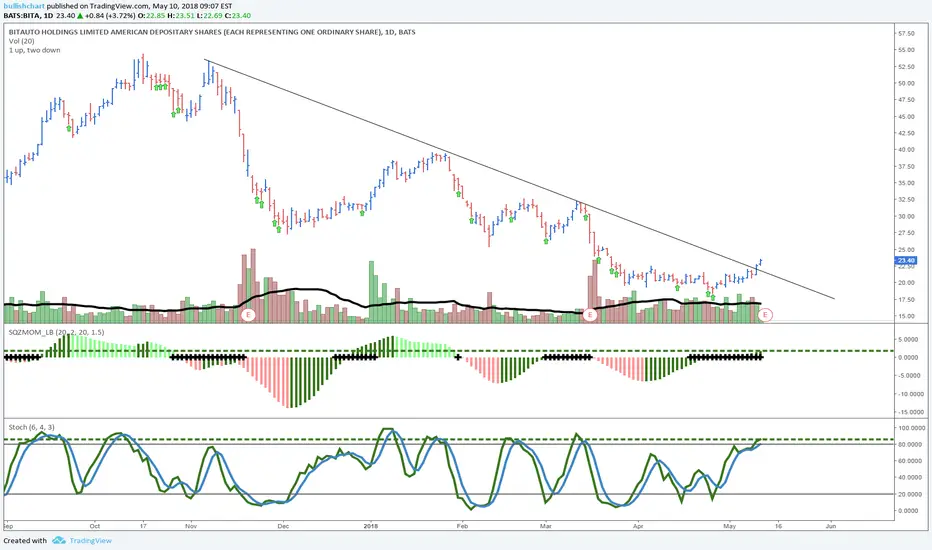
Task: Click the 'Stoch (6, 4, 3)' indicator label
Action: pyautogui.click(x=32, y=427)
